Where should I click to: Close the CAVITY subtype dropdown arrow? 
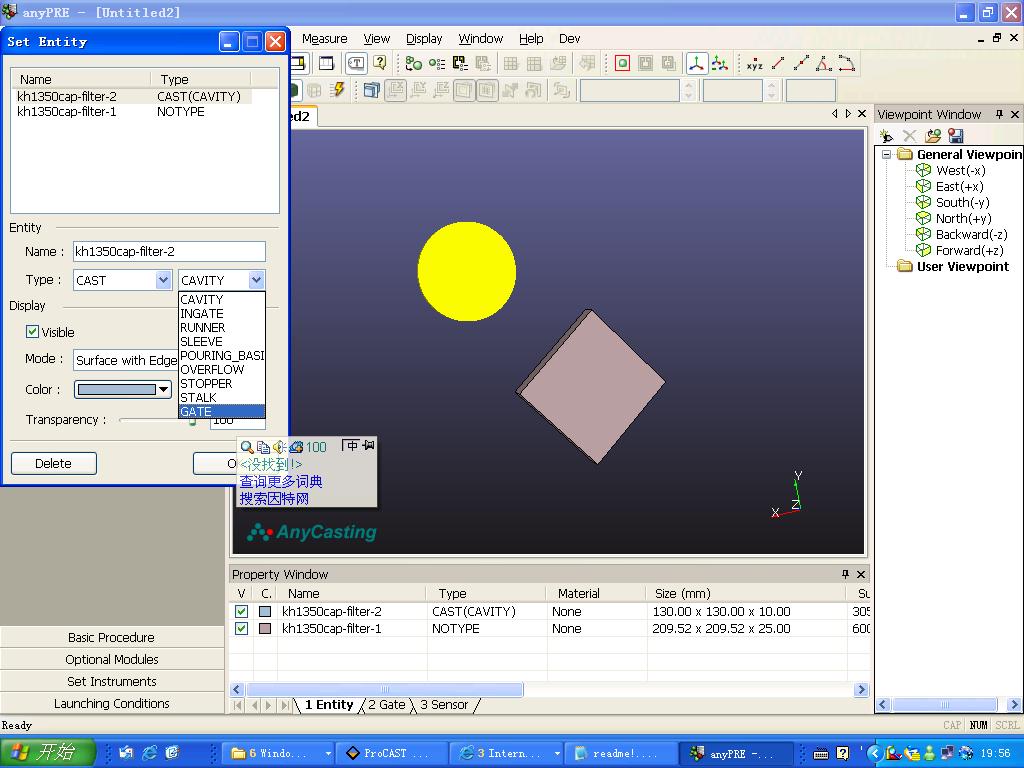point(257,280)
